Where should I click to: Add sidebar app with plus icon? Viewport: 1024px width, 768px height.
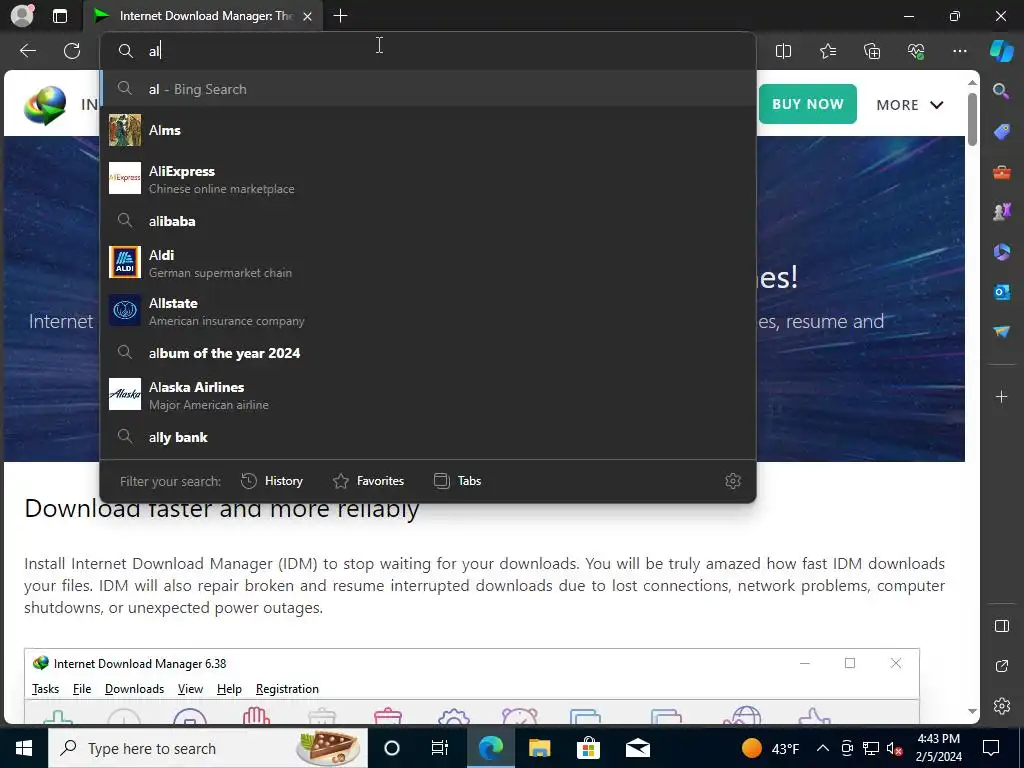tap(1001, 397)
